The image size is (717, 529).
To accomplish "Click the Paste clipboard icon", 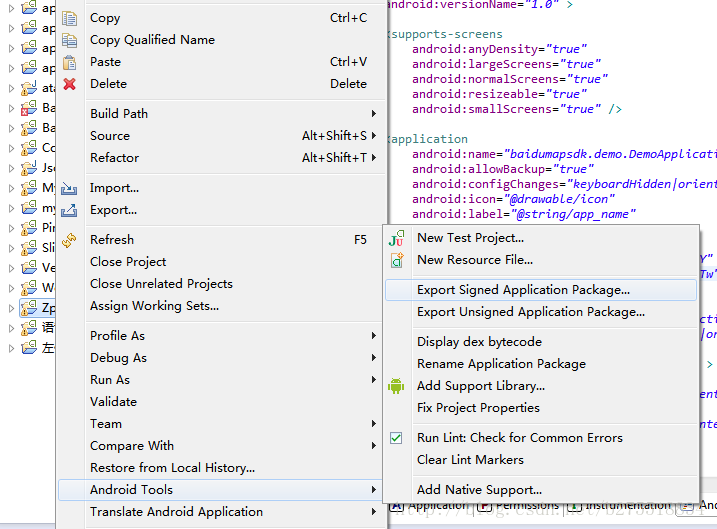I will pyautogui.click(x=70, y=62).
